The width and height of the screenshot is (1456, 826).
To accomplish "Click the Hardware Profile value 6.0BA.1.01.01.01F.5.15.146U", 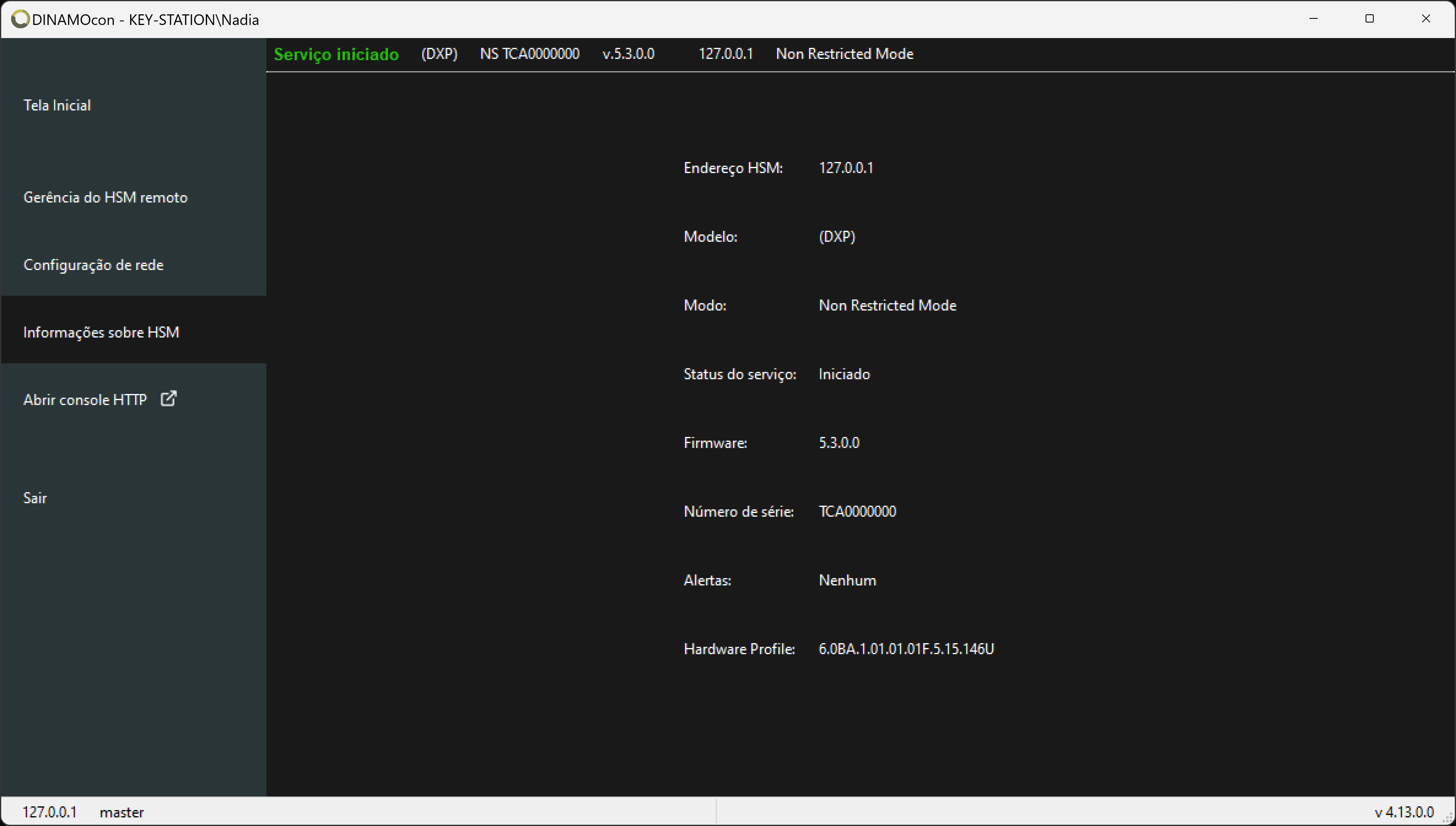I will [x=906, y=649].
